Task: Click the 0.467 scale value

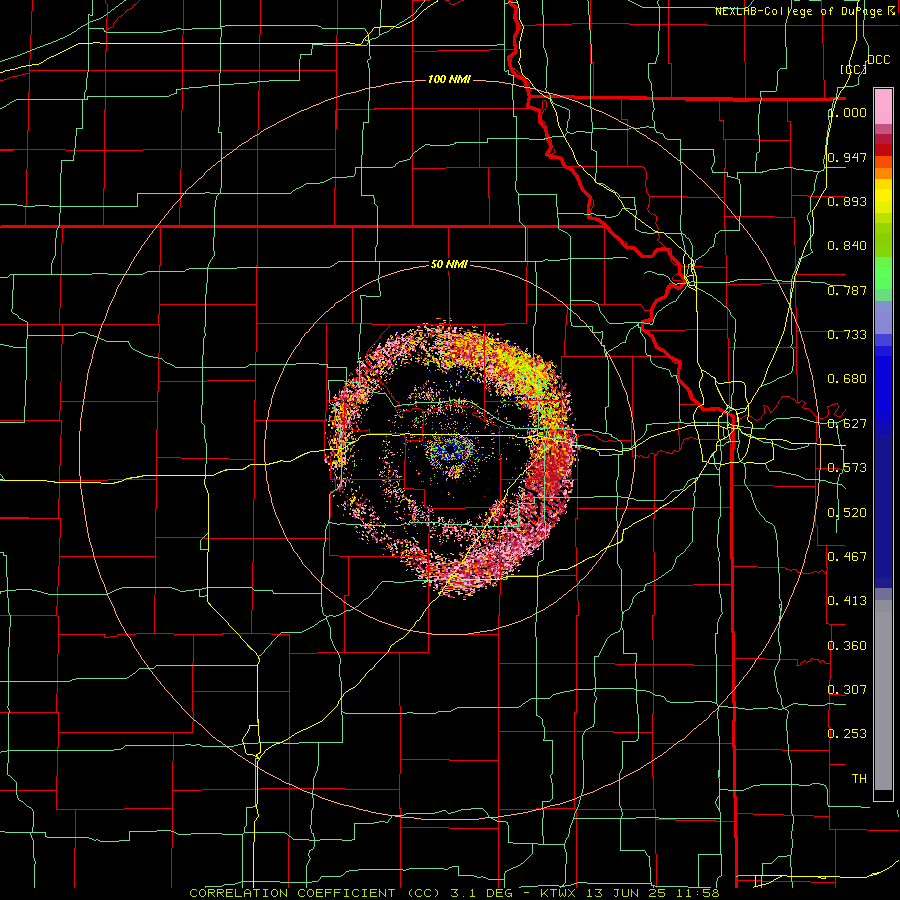Action: pos(847,557)
